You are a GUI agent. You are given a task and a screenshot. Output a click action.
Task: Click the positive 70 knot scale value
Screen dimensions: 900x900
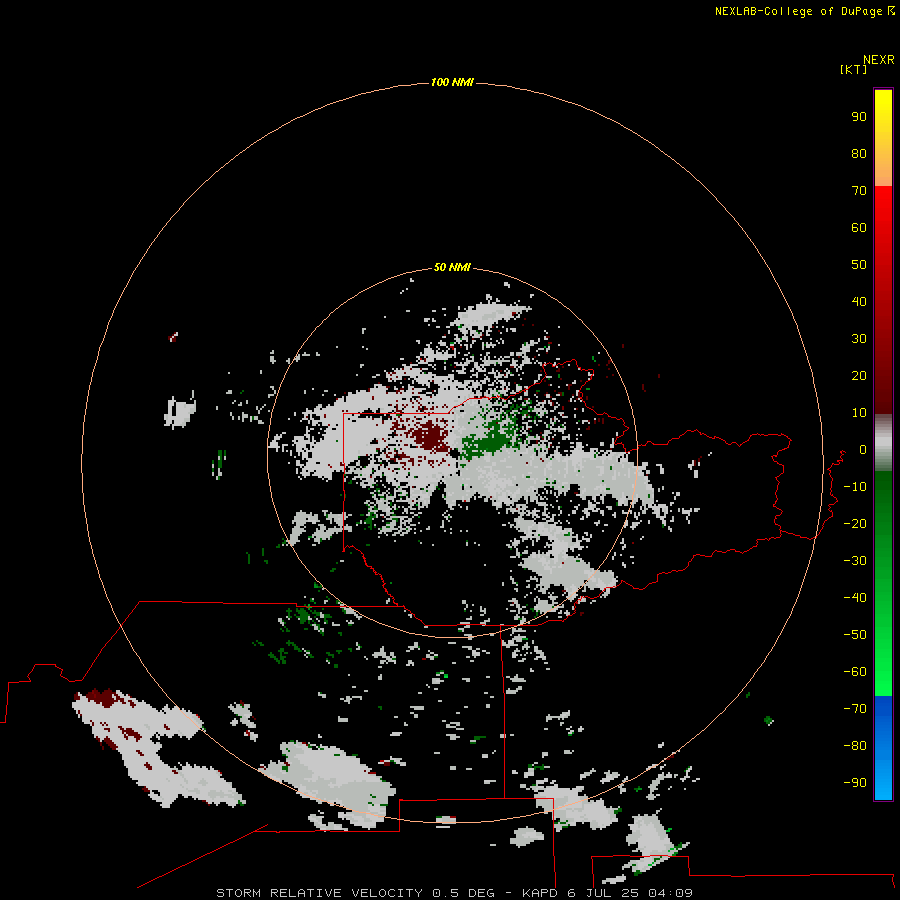[859, 191]
